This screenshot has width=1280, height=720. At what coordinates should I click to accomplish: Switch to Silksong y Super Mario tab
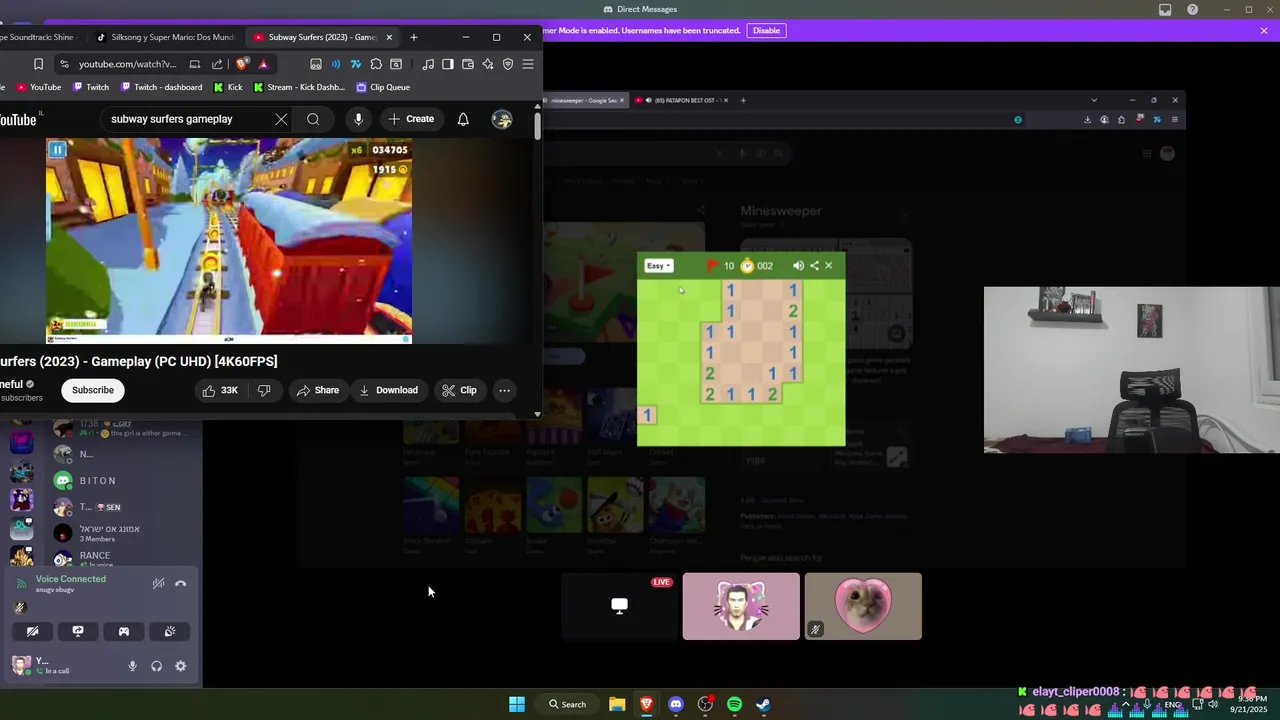(166, 37)
